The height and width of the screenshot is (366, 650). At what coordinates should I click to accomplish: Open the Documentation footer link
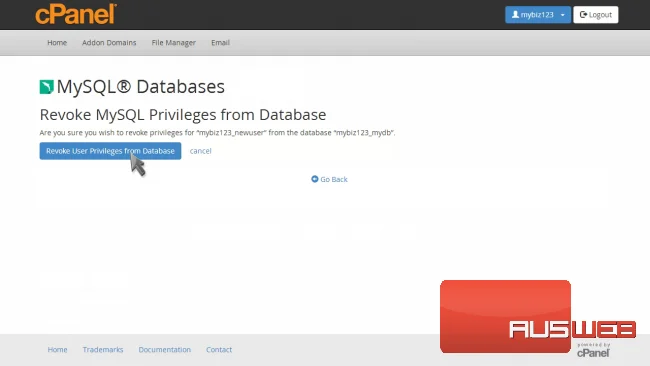coord(165,349)
